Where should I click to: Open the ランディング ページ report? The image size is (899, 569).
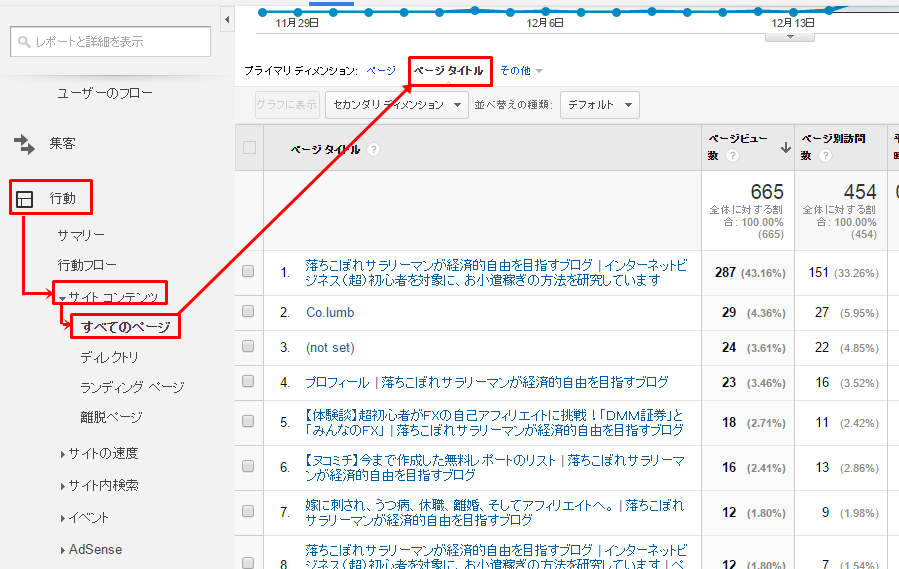point(132,387)
